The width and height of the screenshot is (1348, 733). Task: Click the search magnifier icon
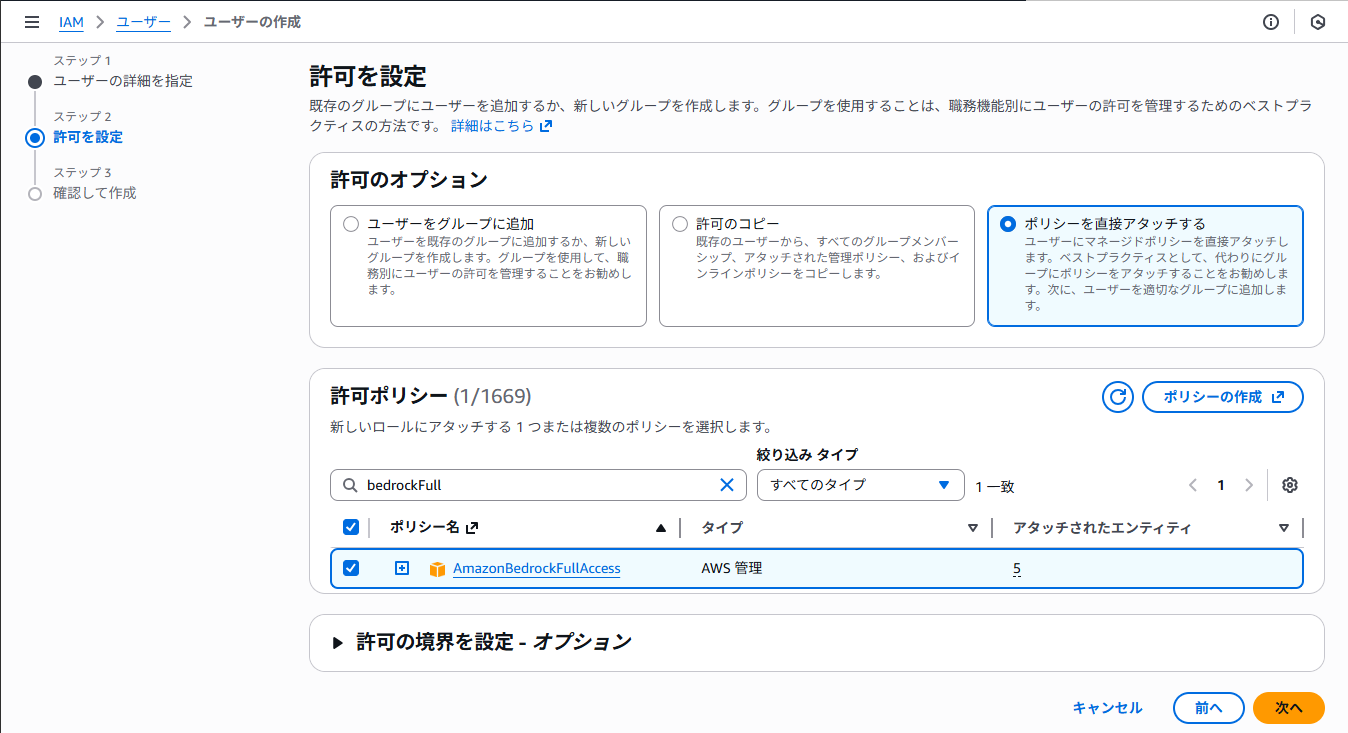click(x=350, y=485)
